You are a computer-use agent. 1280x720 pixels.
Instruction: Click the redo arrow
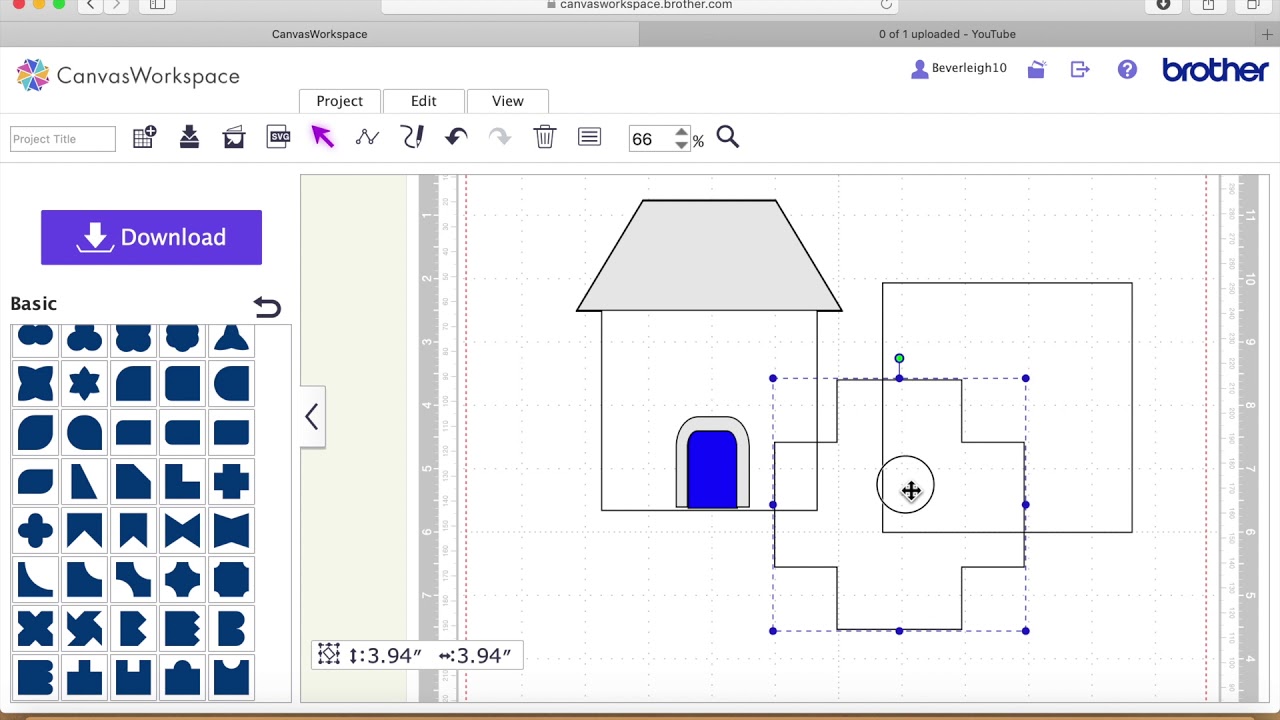(x=499, y=137)
